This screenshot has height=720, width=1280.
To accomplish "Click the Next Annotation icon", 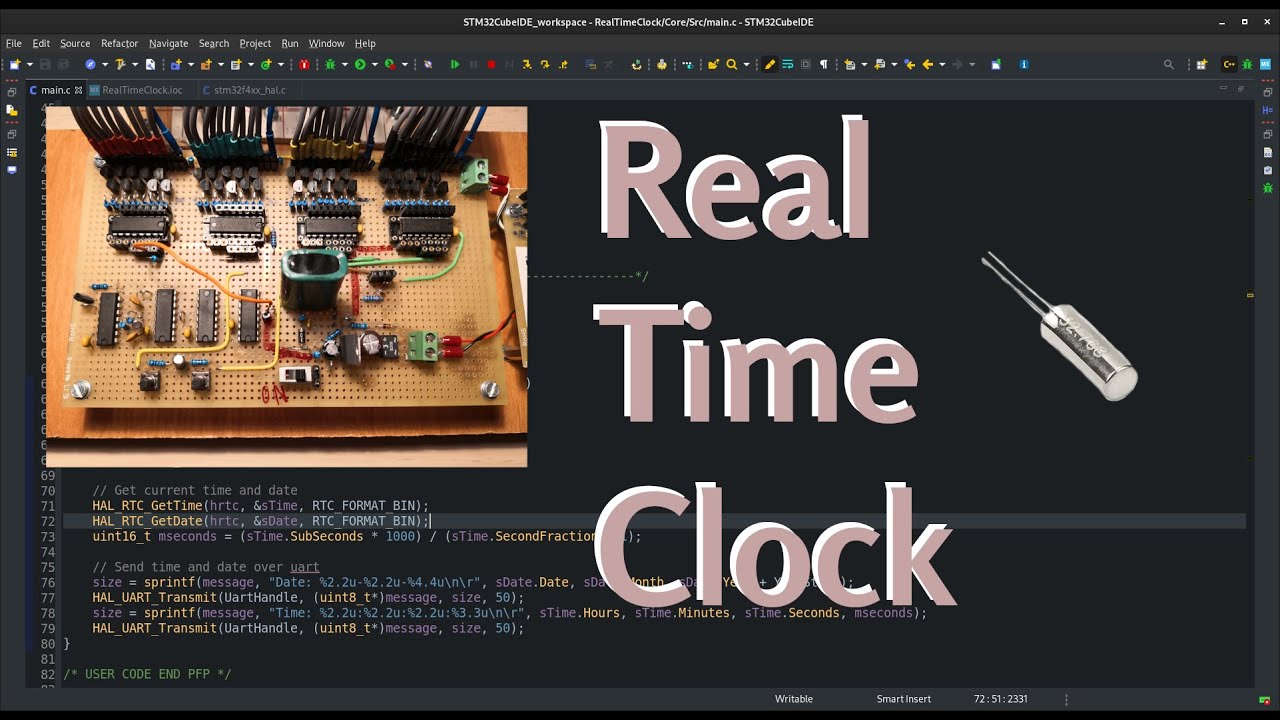I will 850,64.
